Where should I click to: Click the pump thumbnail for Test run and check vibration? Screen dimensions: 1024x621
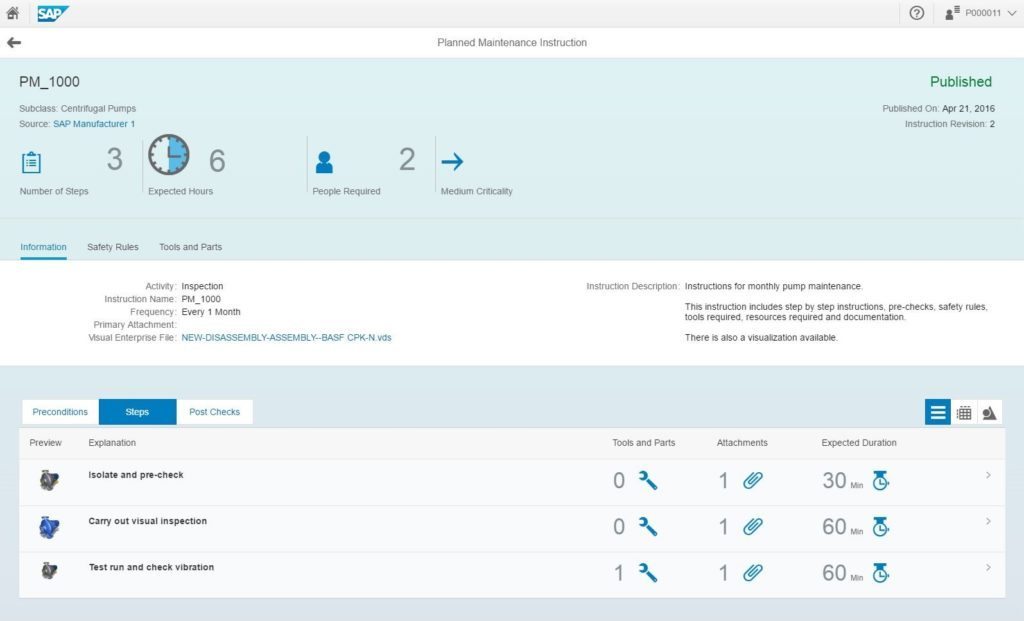point(49,571)
